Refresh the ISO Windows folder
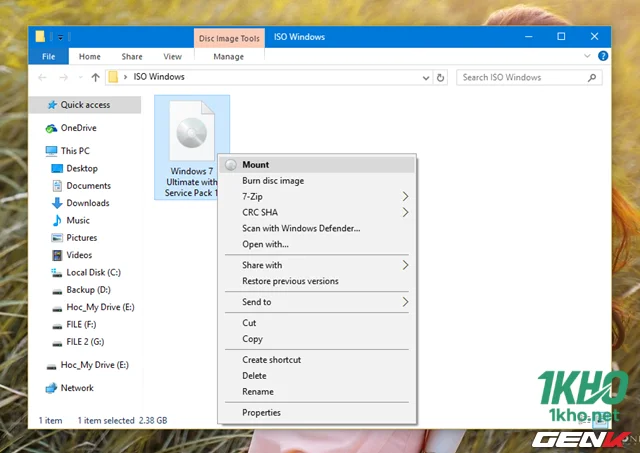The width and height of the screenshot is (640, 453). tap(440, 78)
